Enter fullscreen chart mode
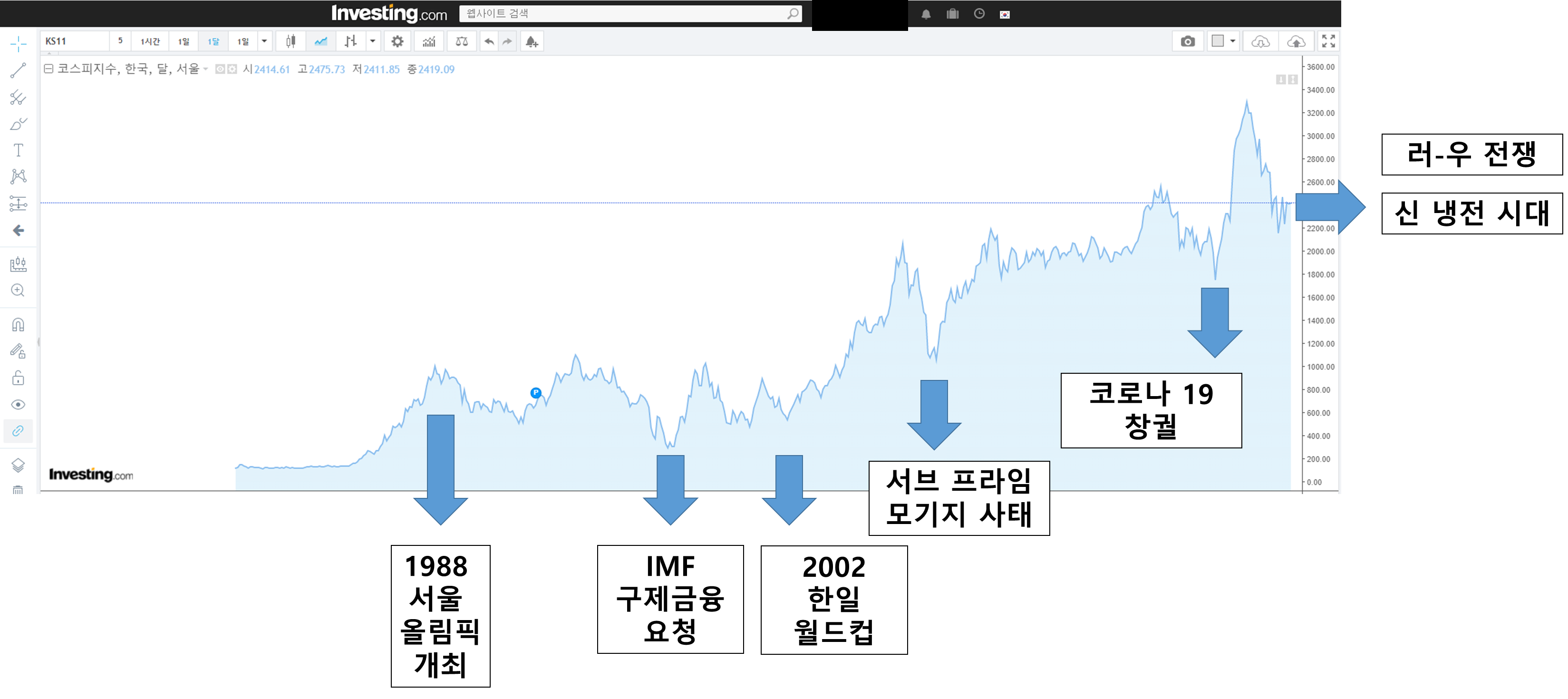Image resolution: width=1568 pixels, height=699 pixels. click(x=1328, y=41)
